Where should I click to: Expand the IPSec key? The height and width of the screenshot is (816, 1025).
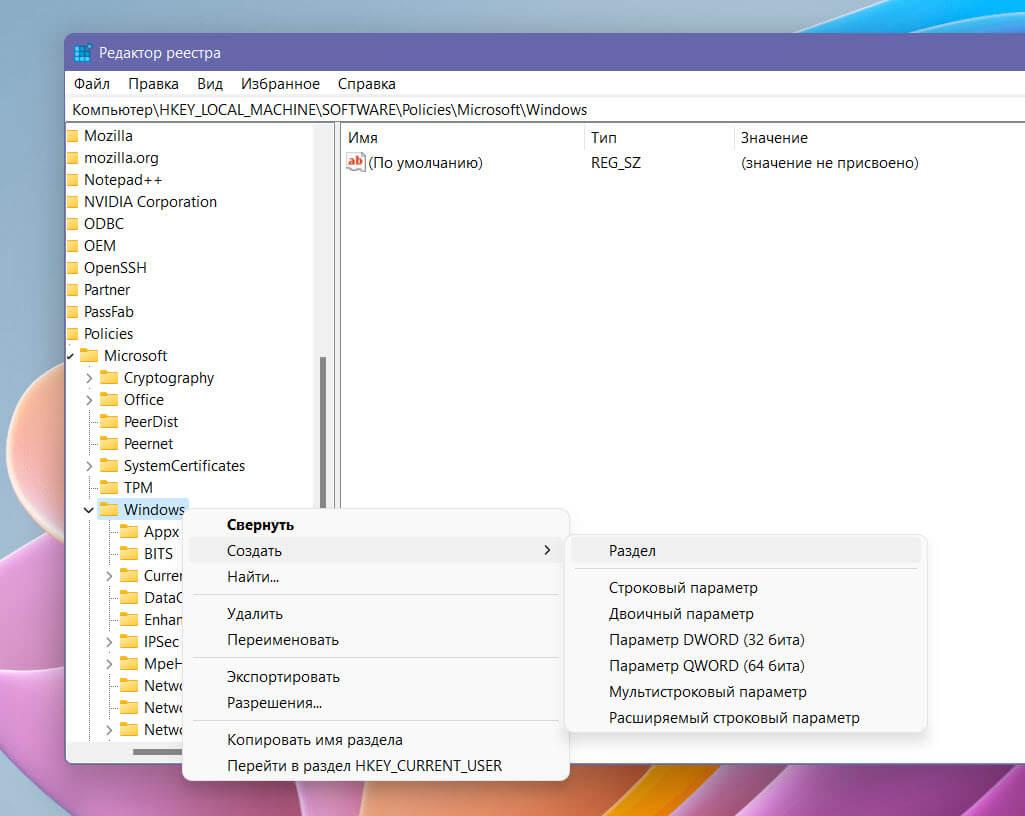click(x=109, y=642)
